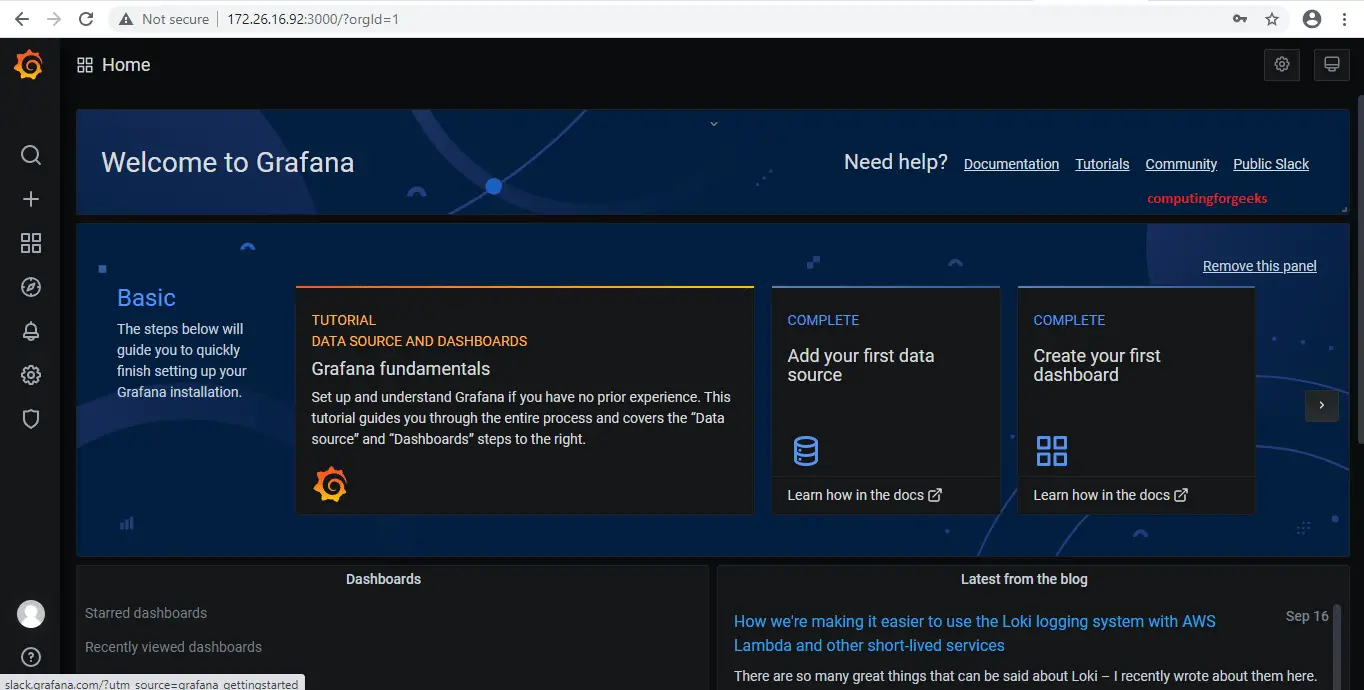Open the user profile avatar
This screenshot has height=690, width=1364.
pyautogui.click(x=30, y=613)
